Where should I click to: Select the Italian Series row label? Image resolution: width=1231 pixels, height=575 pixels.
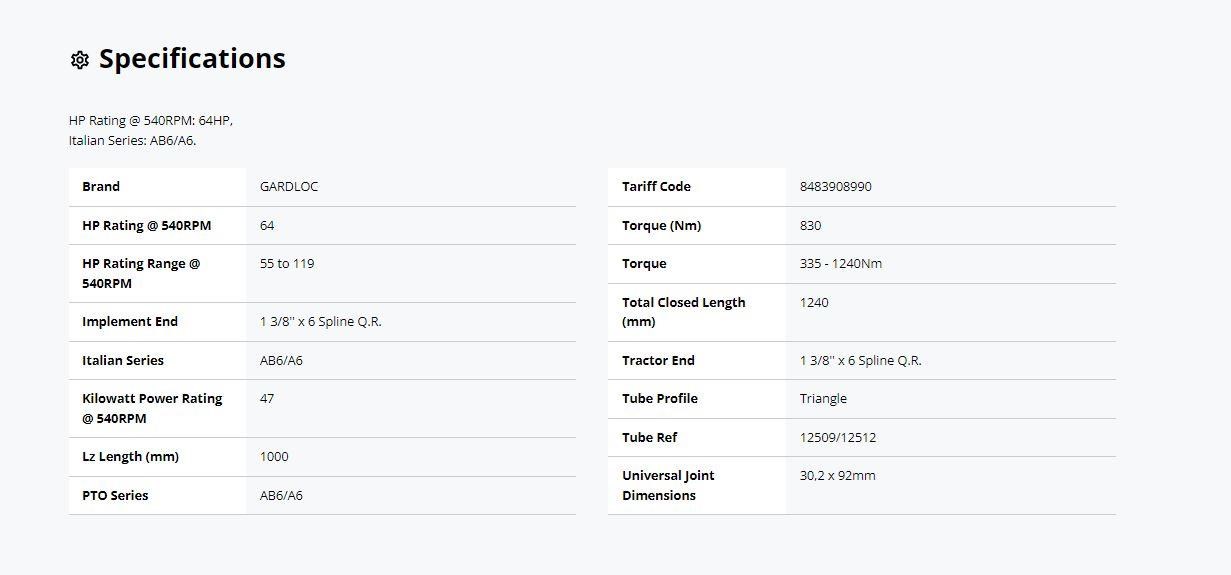(x=123, y=361)
